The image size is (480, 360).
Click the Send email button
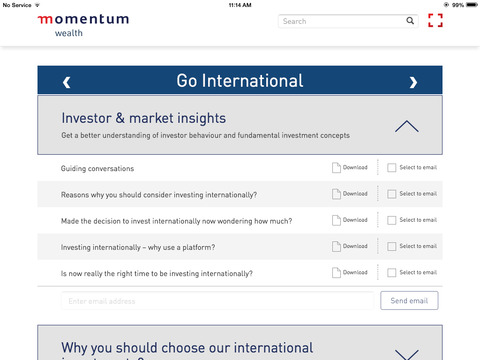409,301
